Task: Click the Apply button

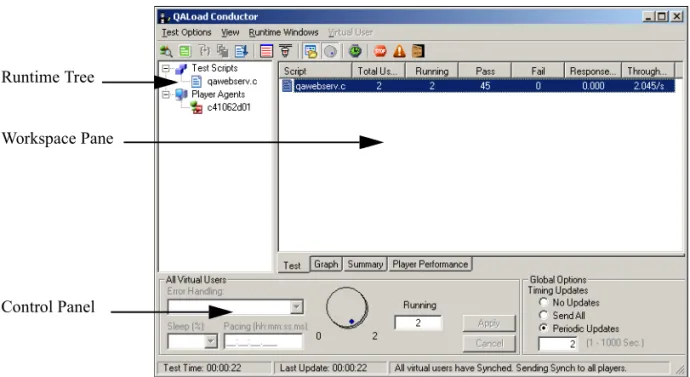Action: click(489, 323)
